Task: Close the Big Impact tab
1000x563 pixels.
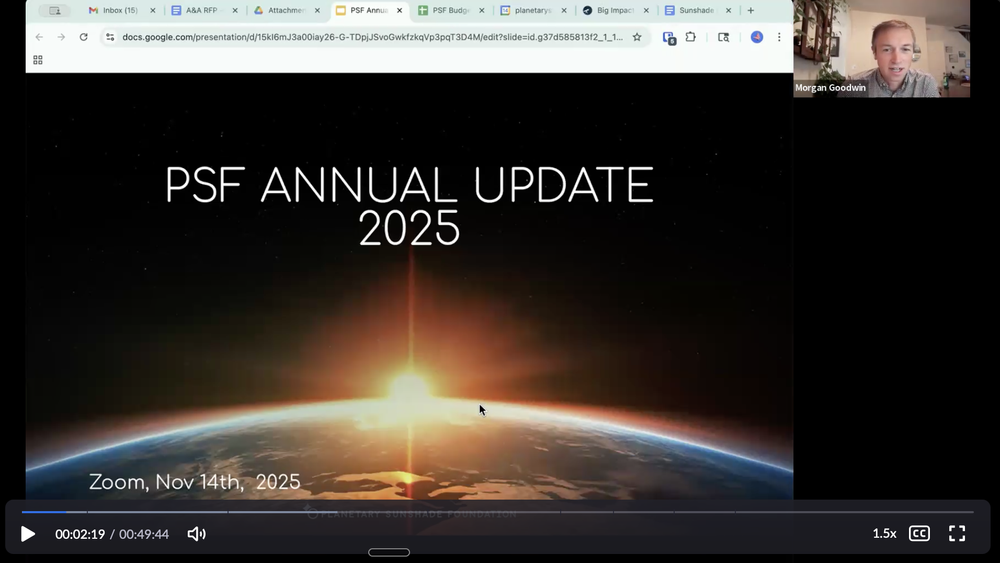Action: (x=646, y=10)
